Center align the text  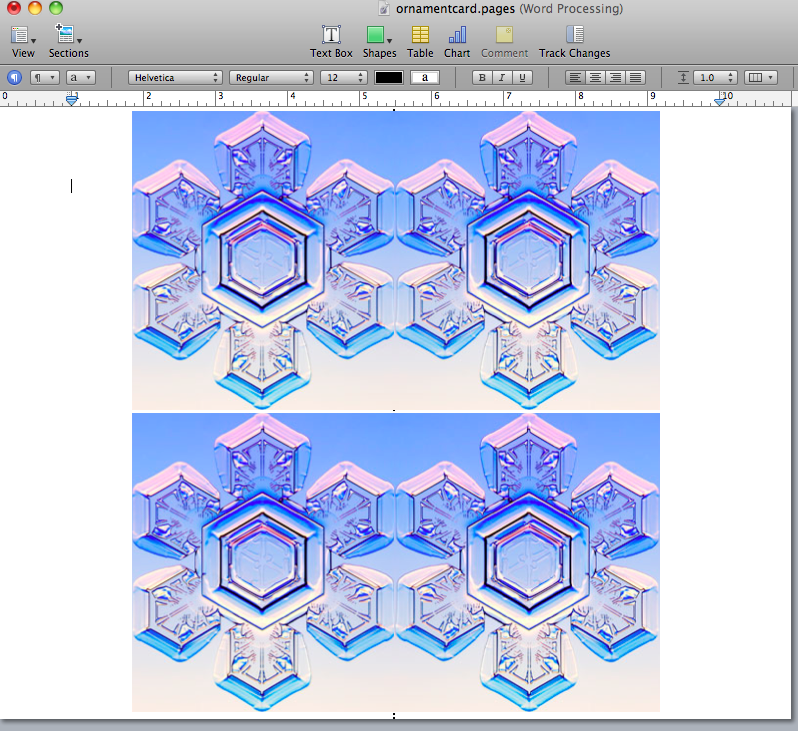pos(595,77)
